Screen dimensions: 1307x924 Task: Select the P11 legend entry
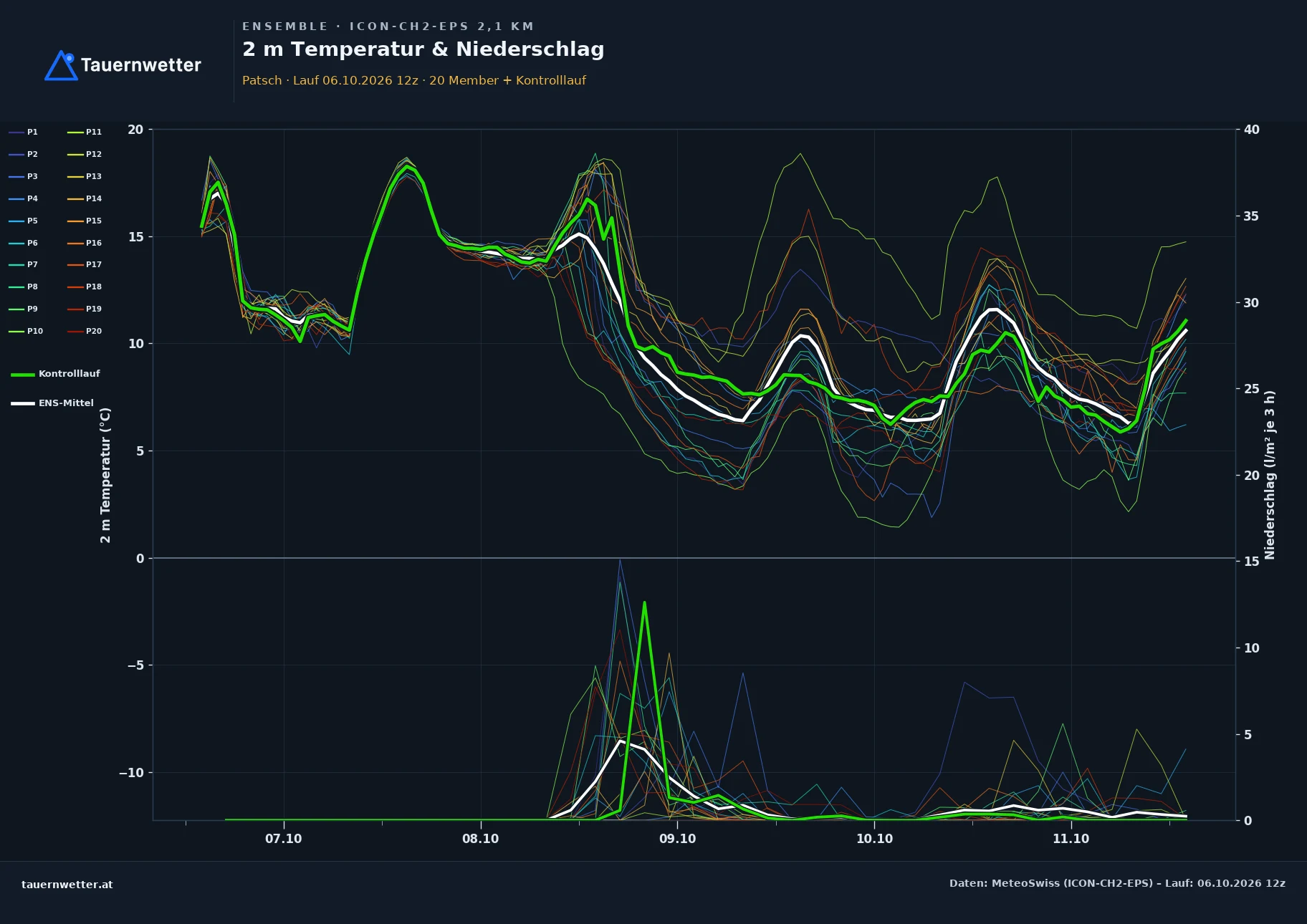point(85,132)
